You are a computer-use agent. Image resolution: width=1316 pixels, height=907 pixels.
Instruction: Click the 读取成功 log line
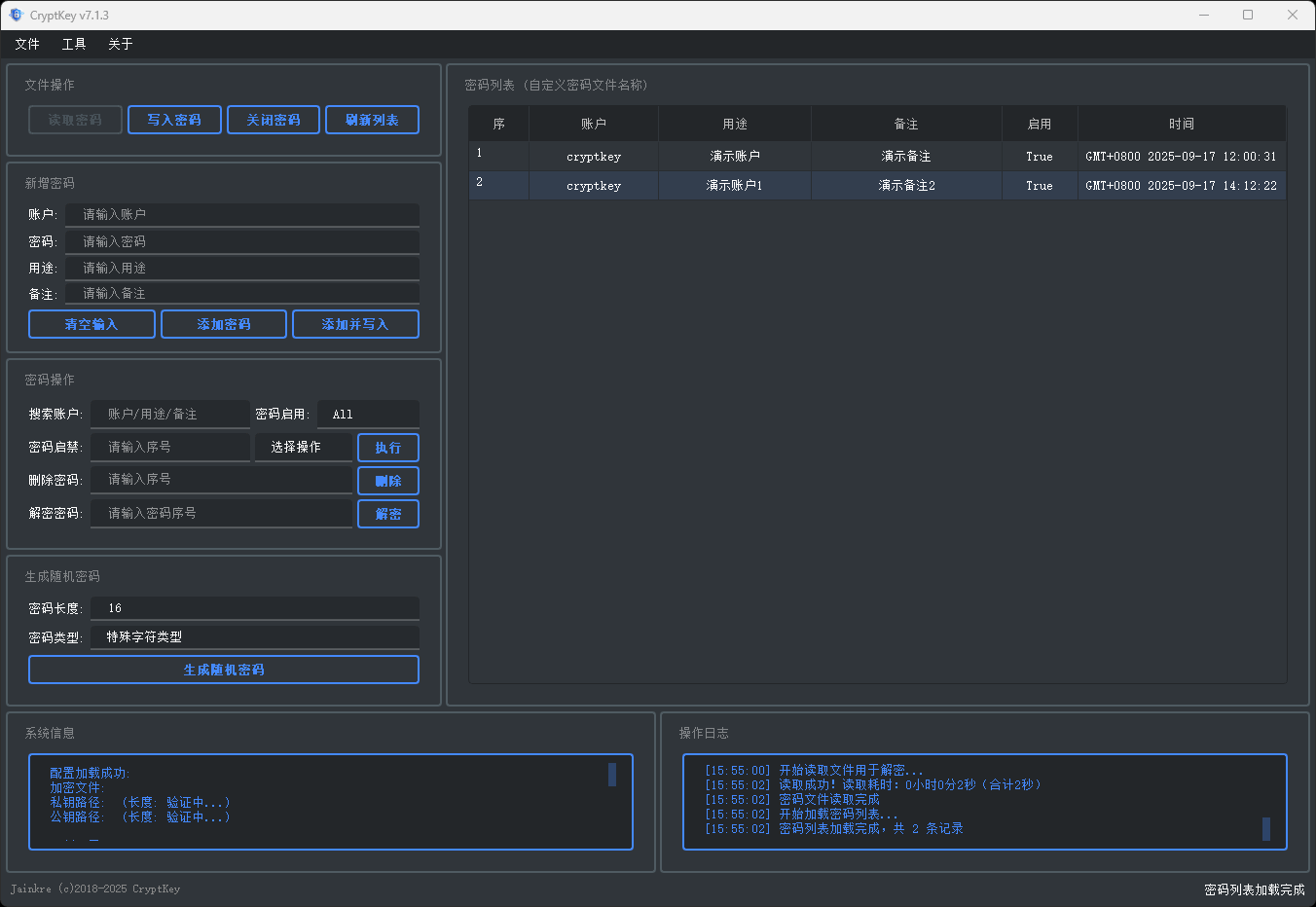pyautogui.click(x=873, y=784)
